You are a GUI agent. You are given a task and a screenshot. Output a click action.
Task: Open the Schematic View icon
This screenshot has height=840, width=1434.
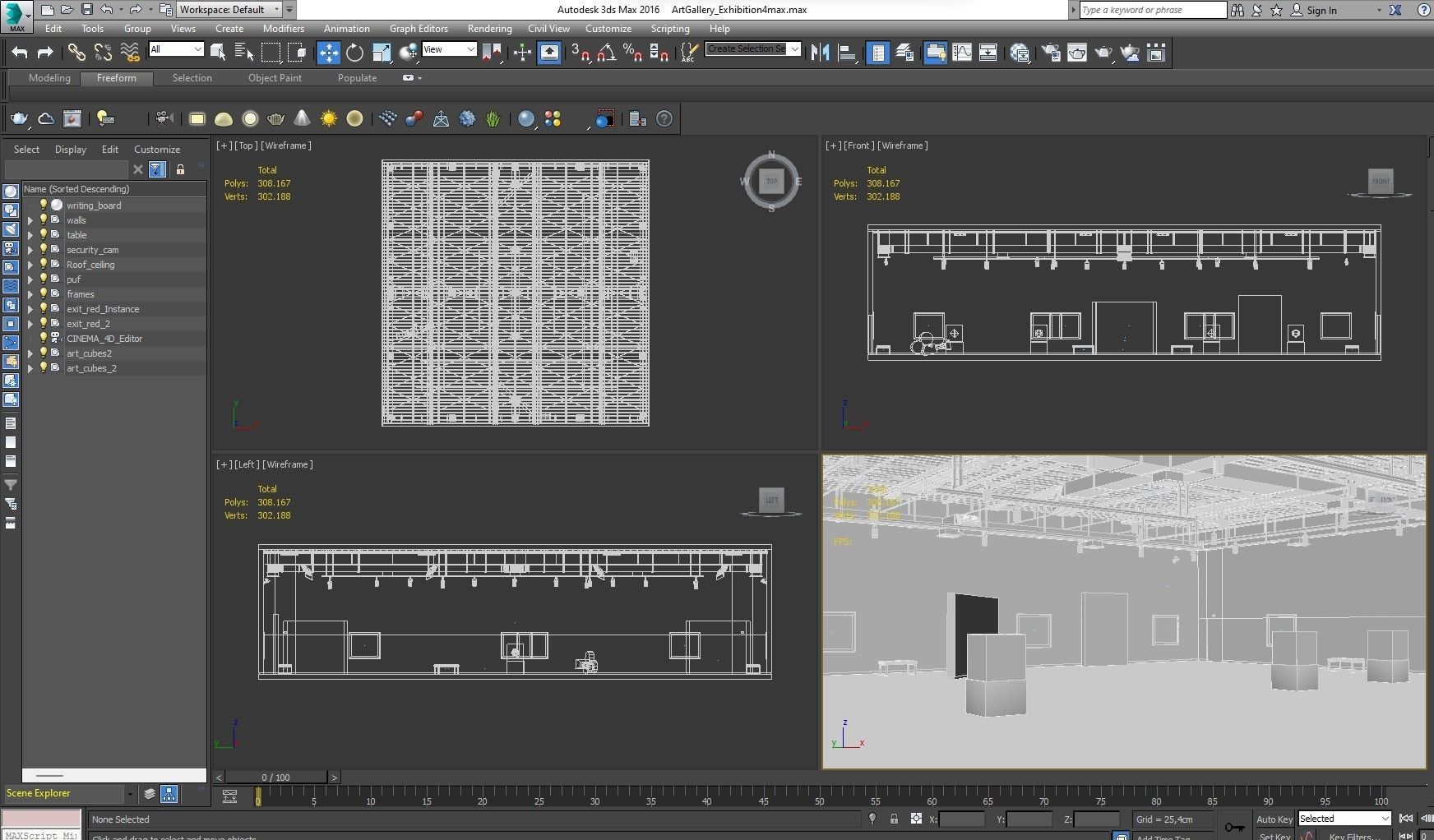[988, 53]
